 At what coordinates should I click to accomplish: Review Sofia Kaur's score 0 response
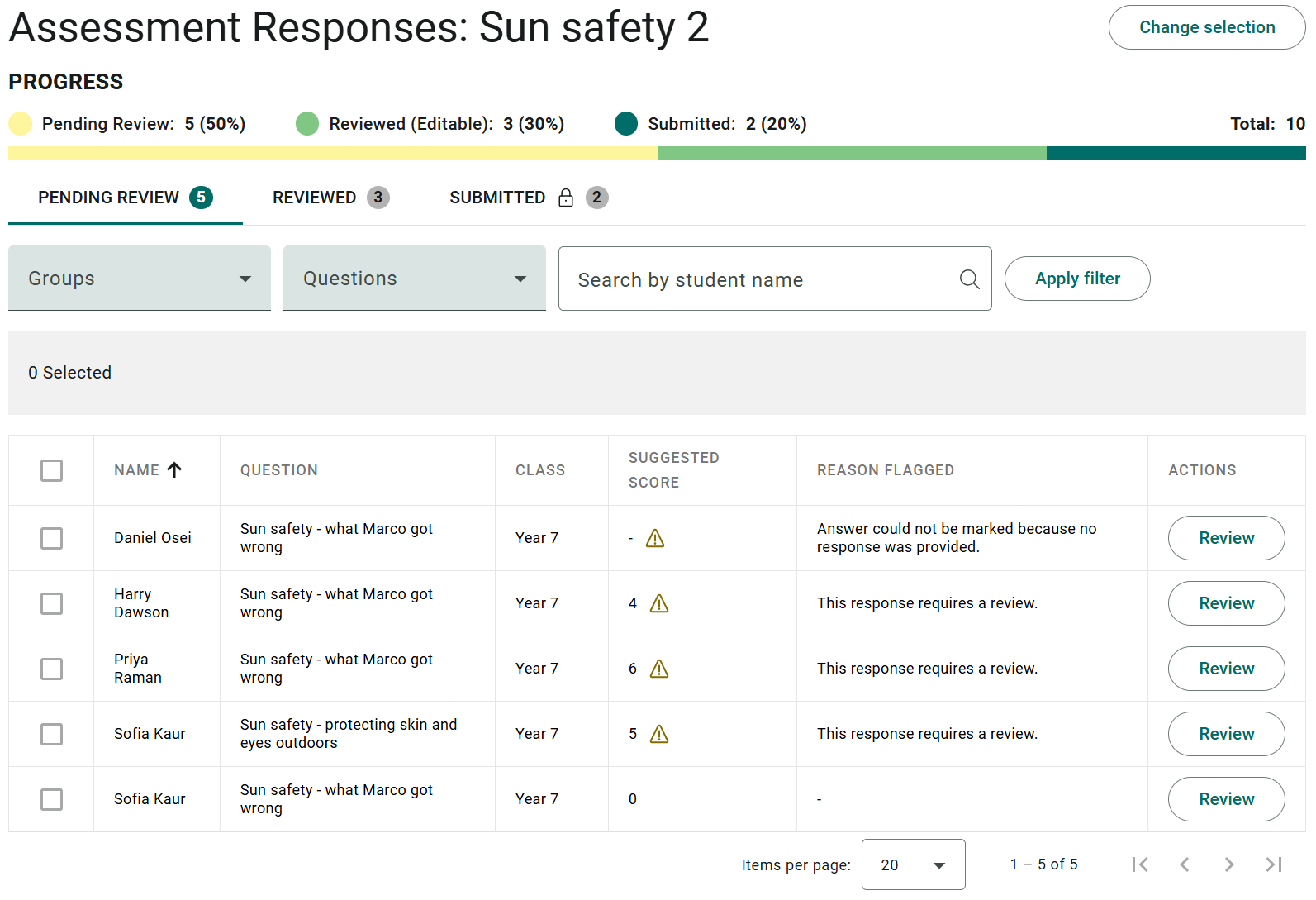1226,799
